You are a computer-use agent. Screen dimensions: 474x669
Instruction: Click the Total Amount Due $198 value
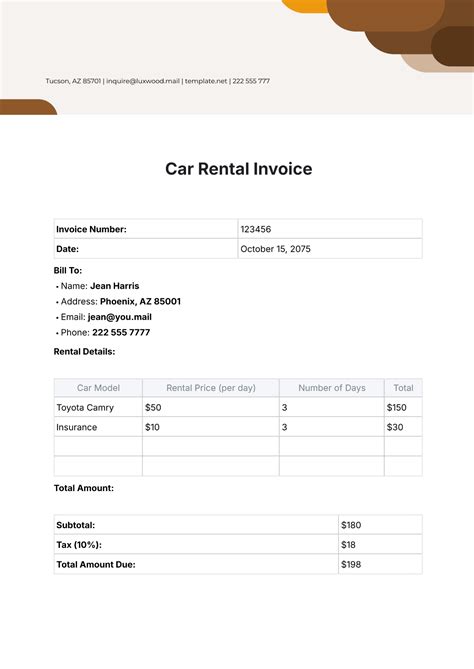coord(380,564)
